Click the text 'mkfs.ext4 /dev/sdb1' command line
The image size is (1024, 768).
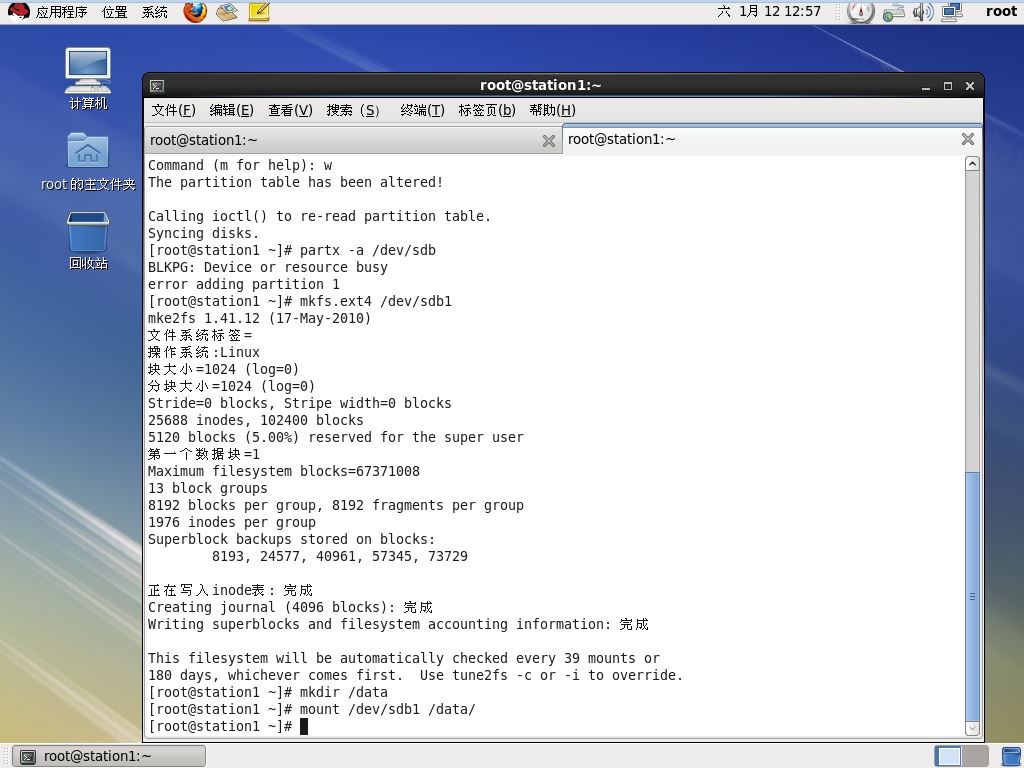point(376,302)
